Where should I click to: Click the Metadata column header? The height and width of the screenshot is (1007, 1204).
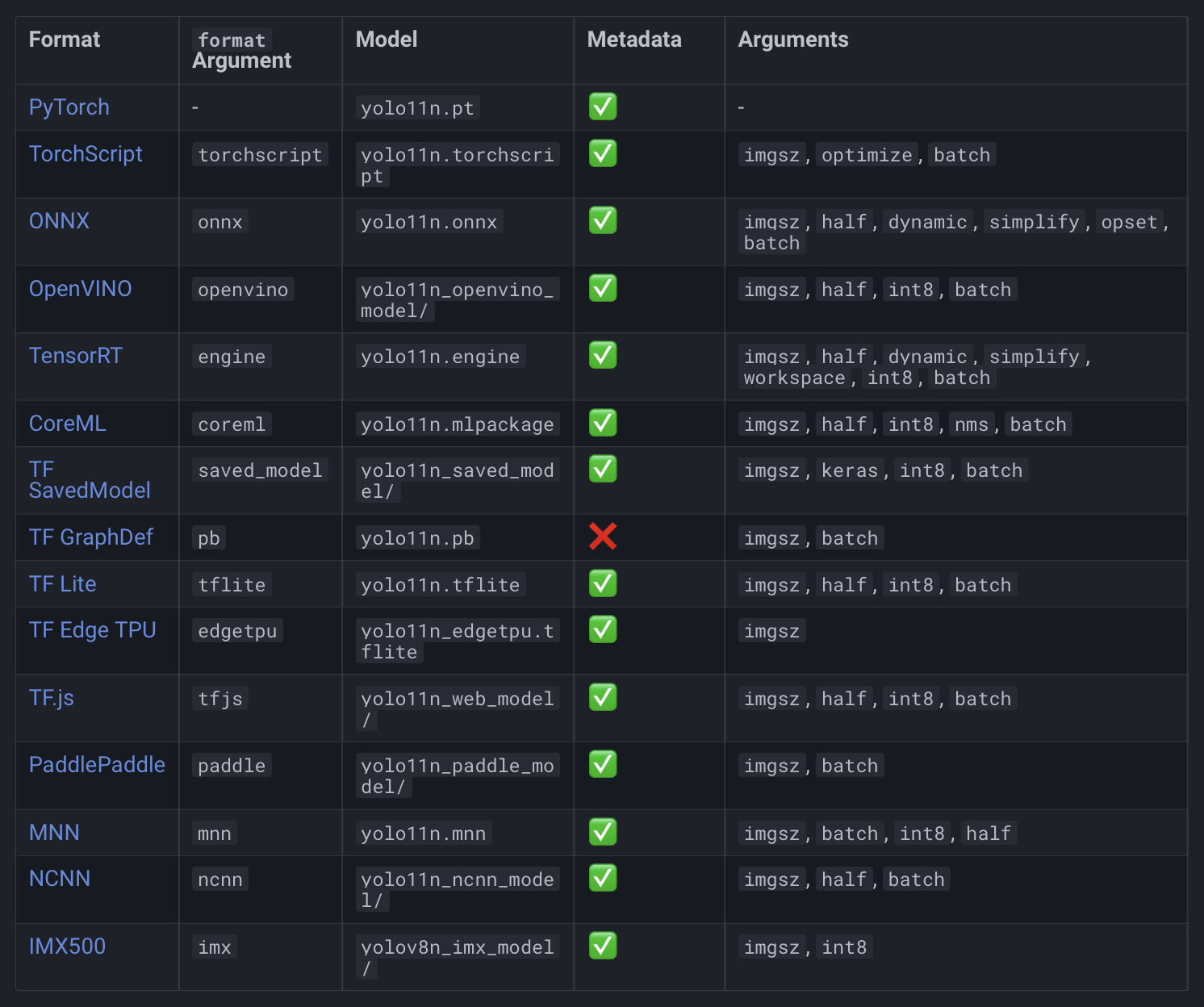click(634, 40)
